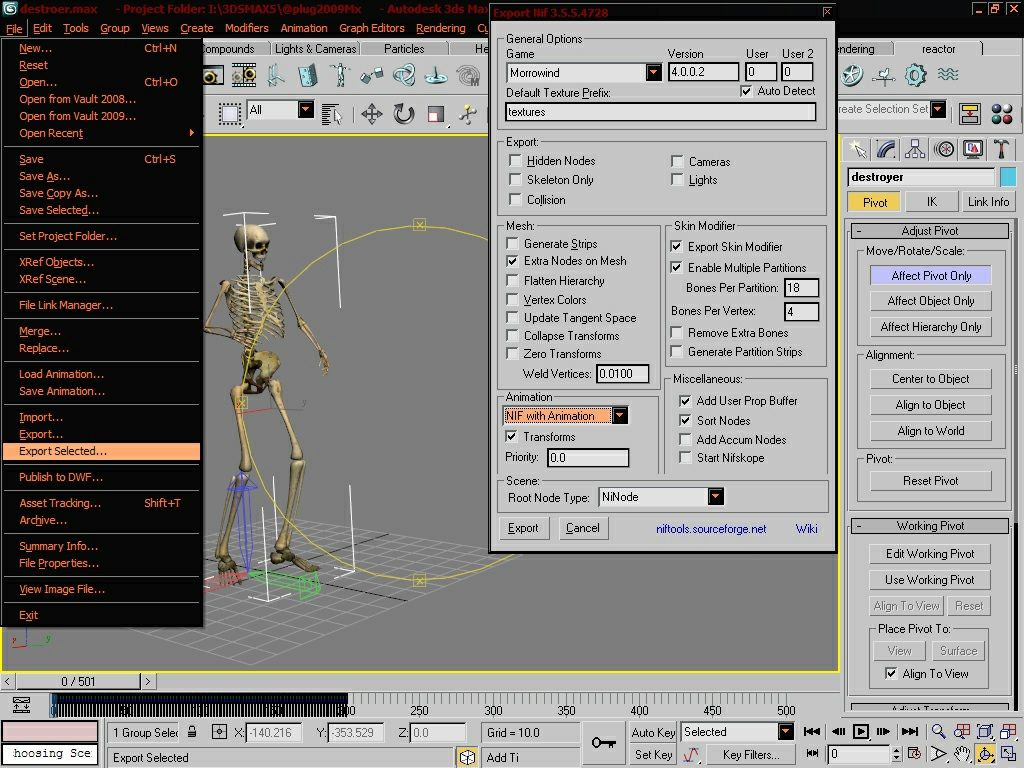The width and height of the screenshot is (1024, 768).
Task: Click the destroyer object color swatch
Action: coord(1008,177)
